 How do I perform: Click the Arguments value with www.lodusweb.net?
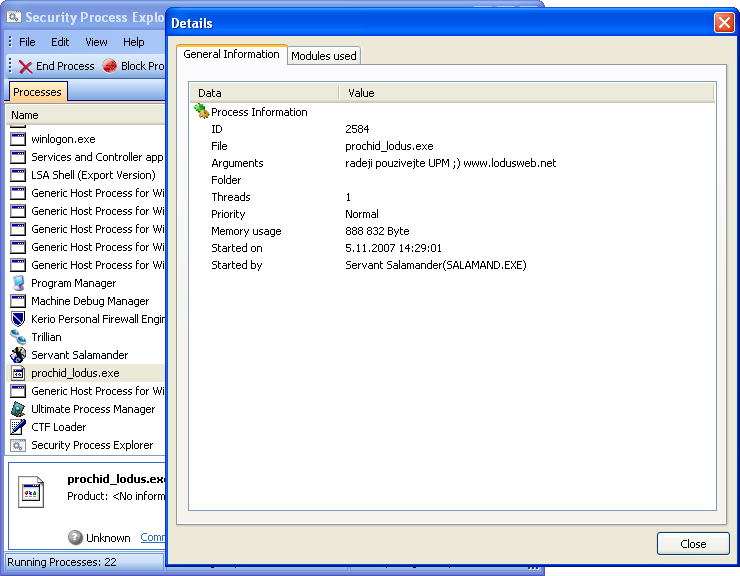coord(451,163)
